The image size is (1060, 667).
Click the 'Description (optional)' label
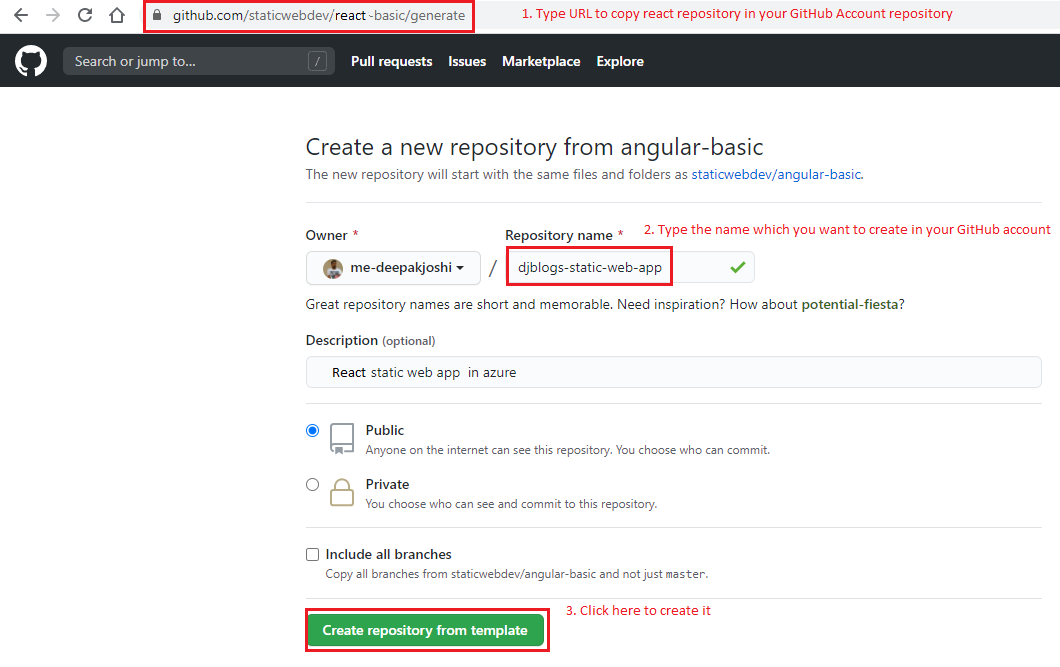[x=370, y=341]
